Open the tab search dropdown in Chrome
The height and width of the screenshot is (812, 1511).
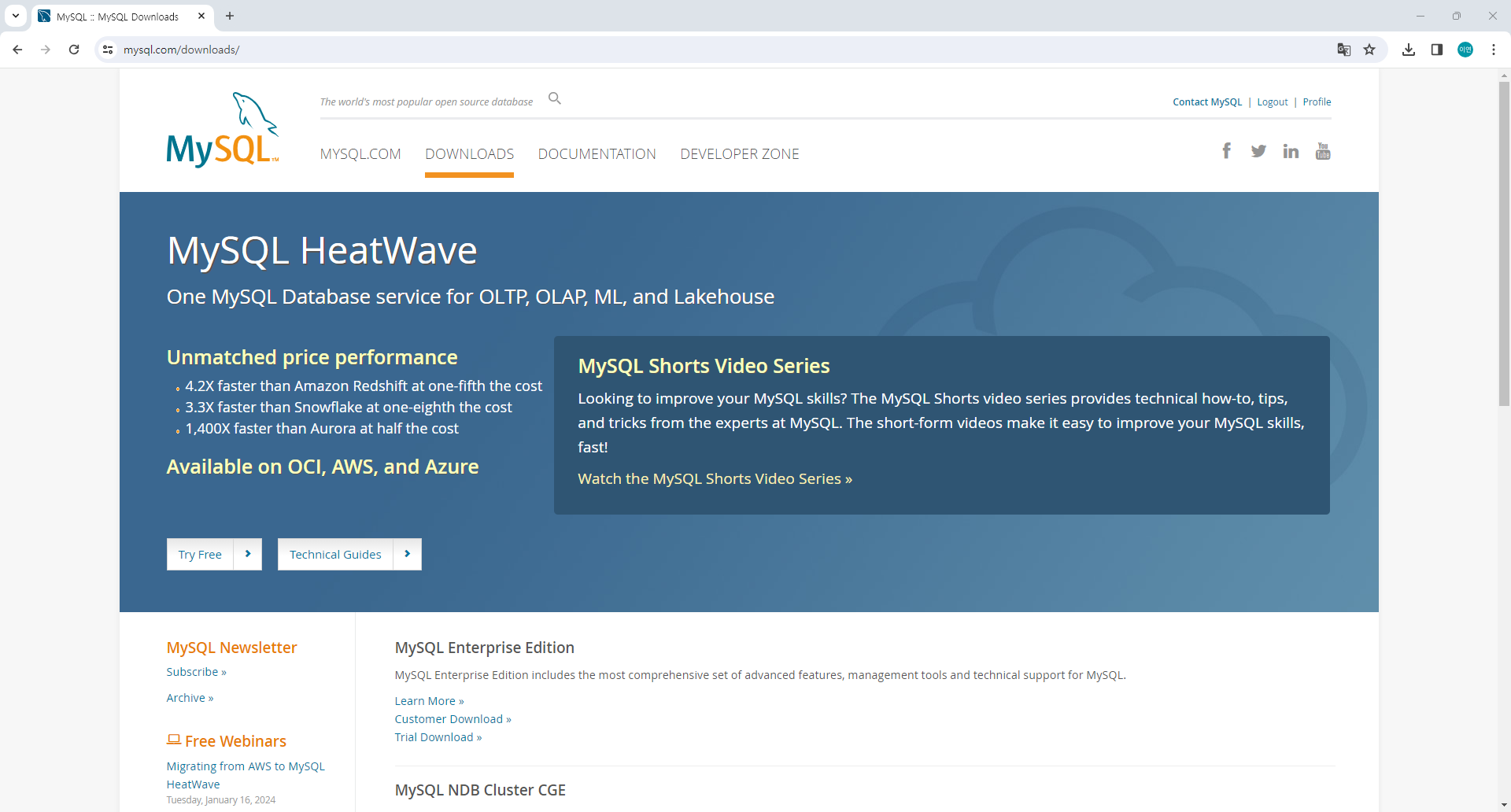(15, 16)
